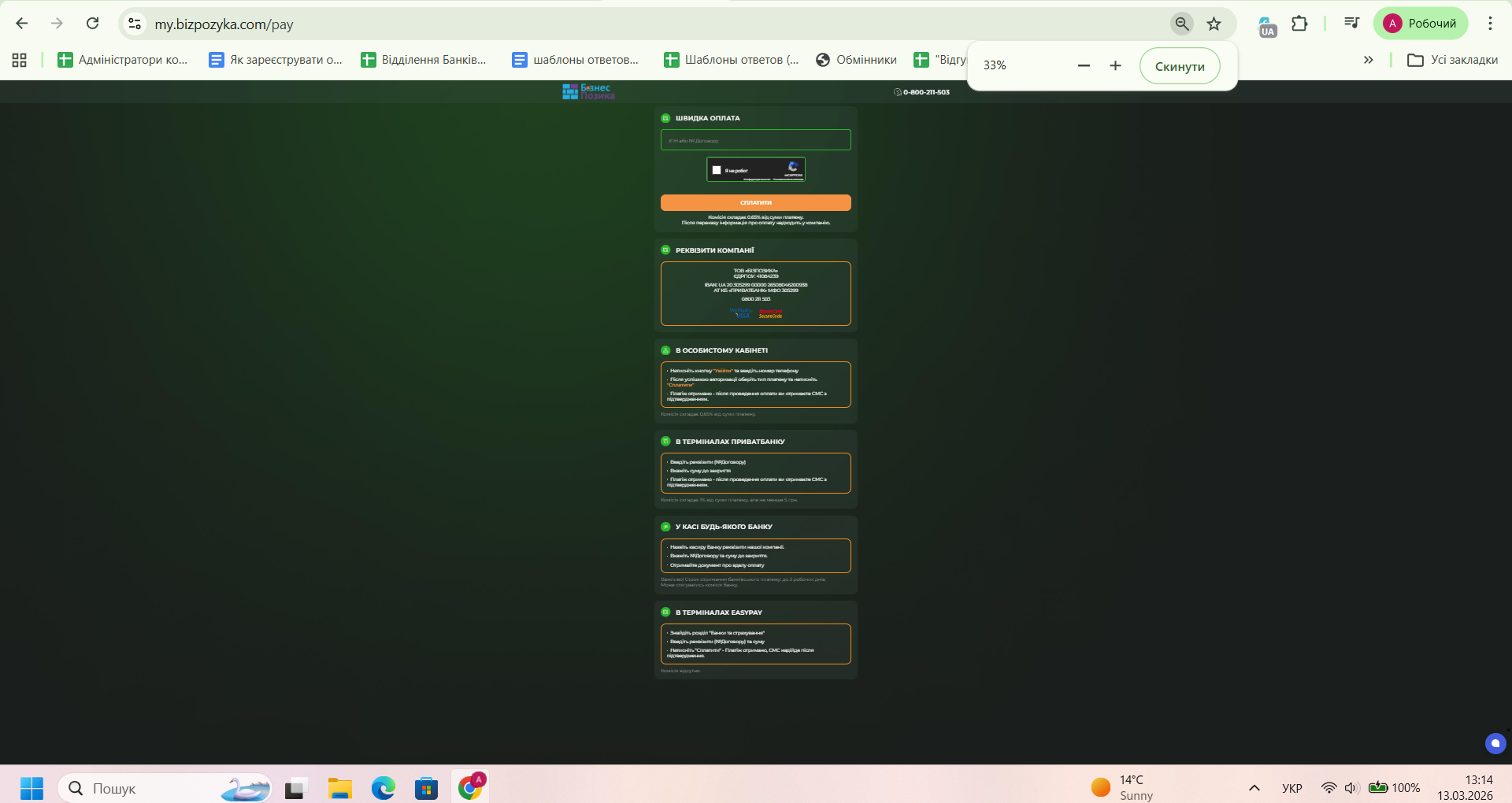Click the reCAPTCHA logo

[x=793, y=167]
